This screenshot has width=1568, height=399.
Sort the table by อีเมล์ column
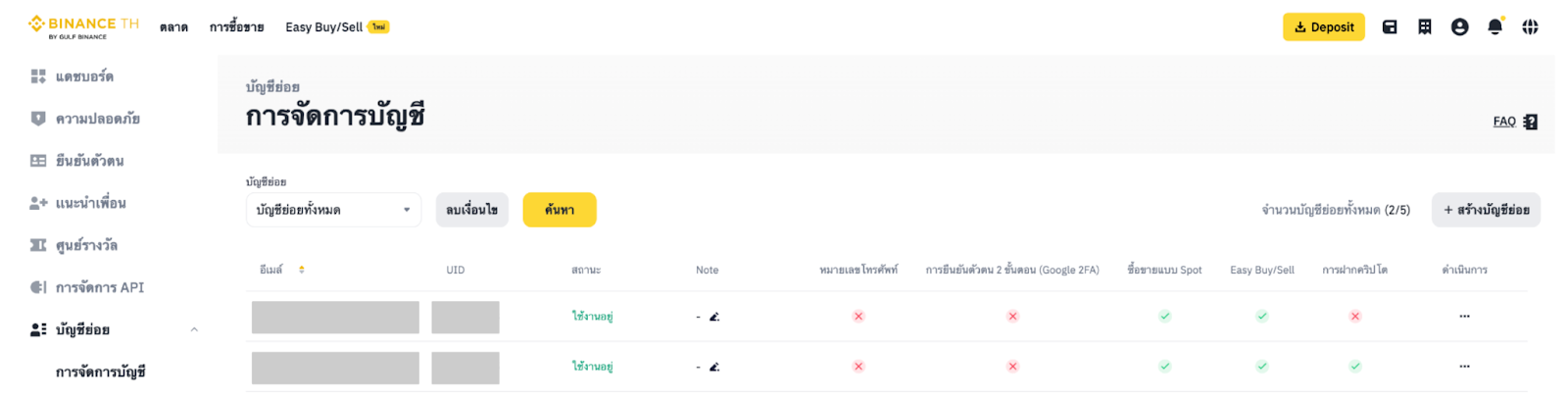[302, 270]
